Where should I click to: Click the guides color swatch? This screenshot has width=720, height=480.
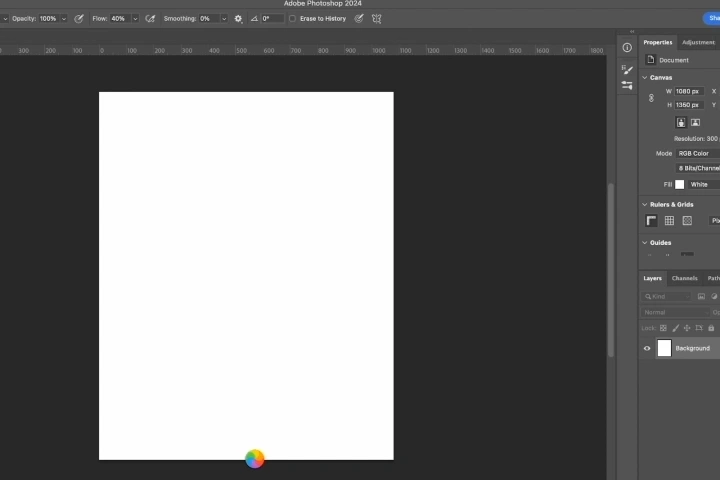pyautogui.click(x=687, y=254)
